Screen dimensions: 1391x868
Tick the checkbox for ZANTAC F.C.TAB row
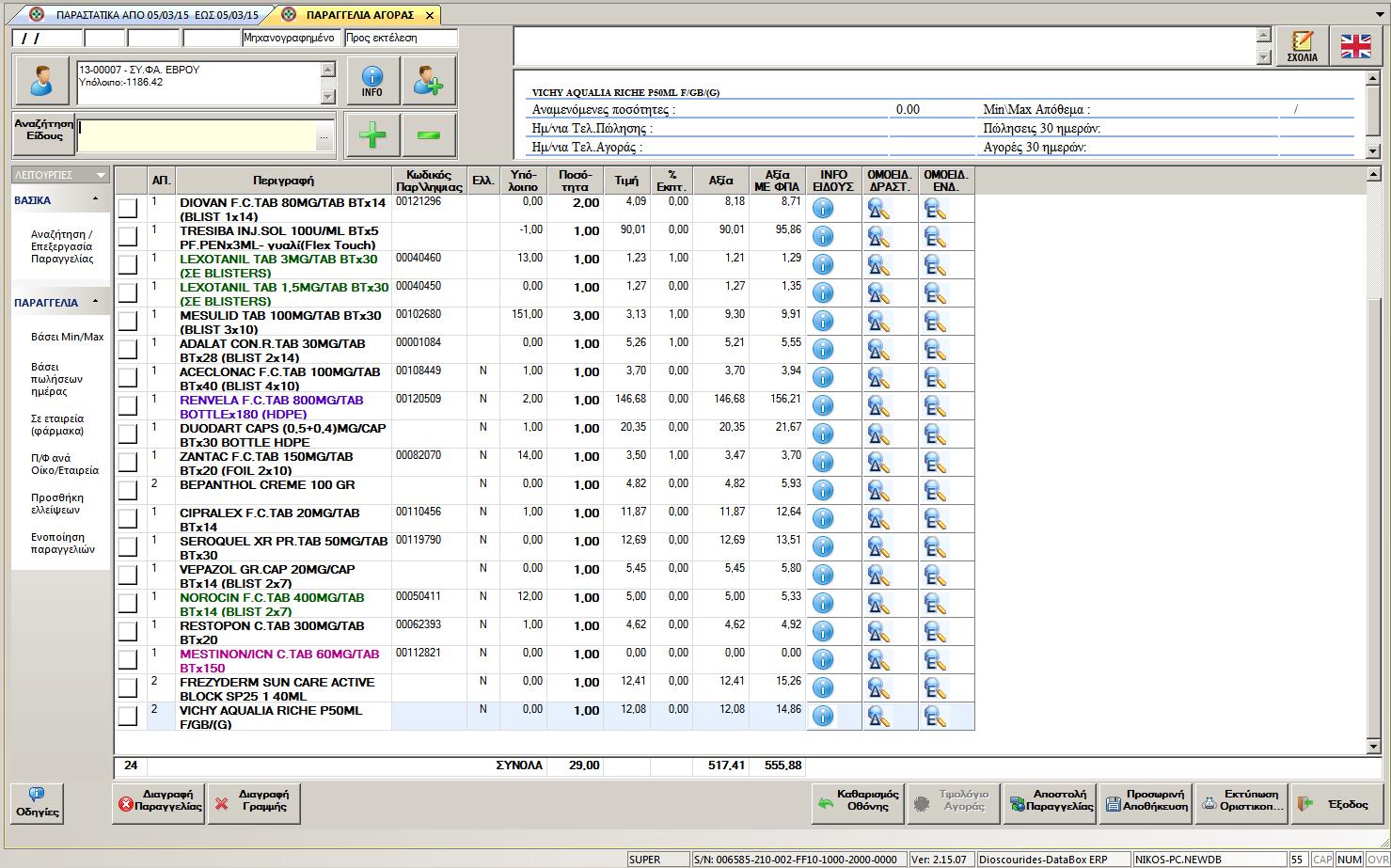[127, 463]
